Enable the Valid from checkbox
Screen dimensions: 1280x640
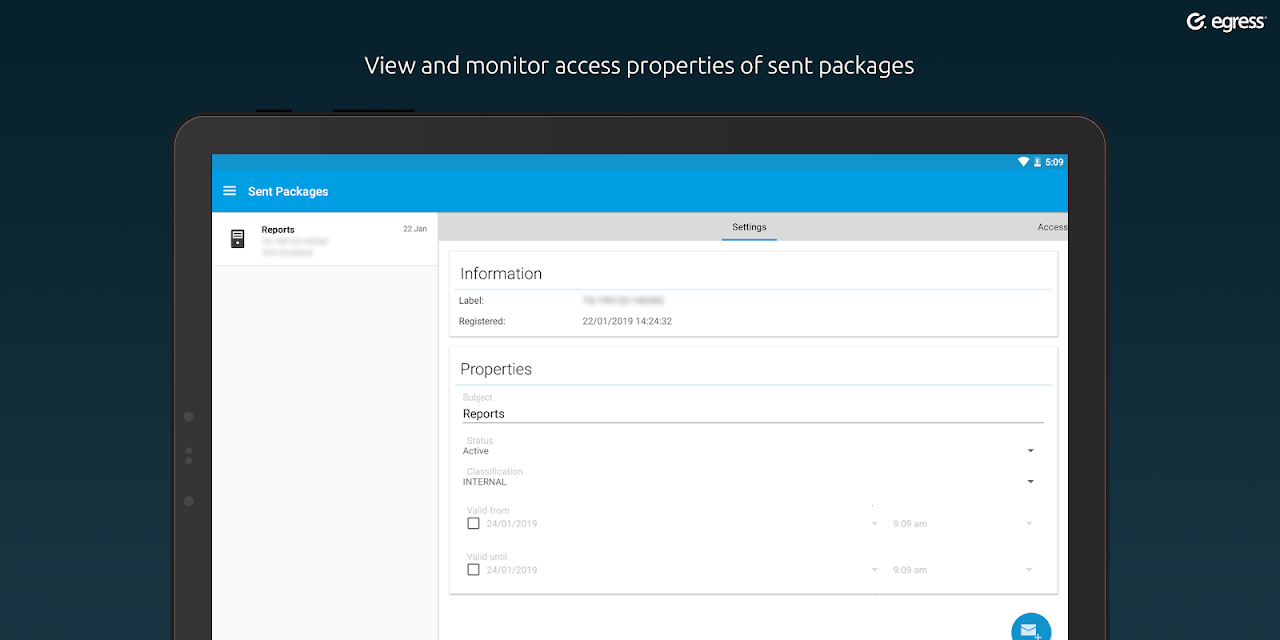tap(474, 524)
